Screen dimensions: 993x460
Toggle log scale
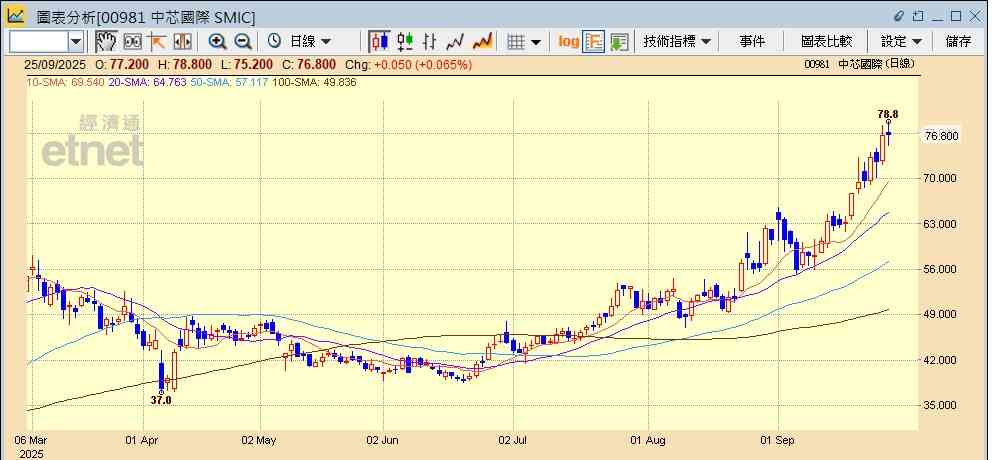click(568, 42)
